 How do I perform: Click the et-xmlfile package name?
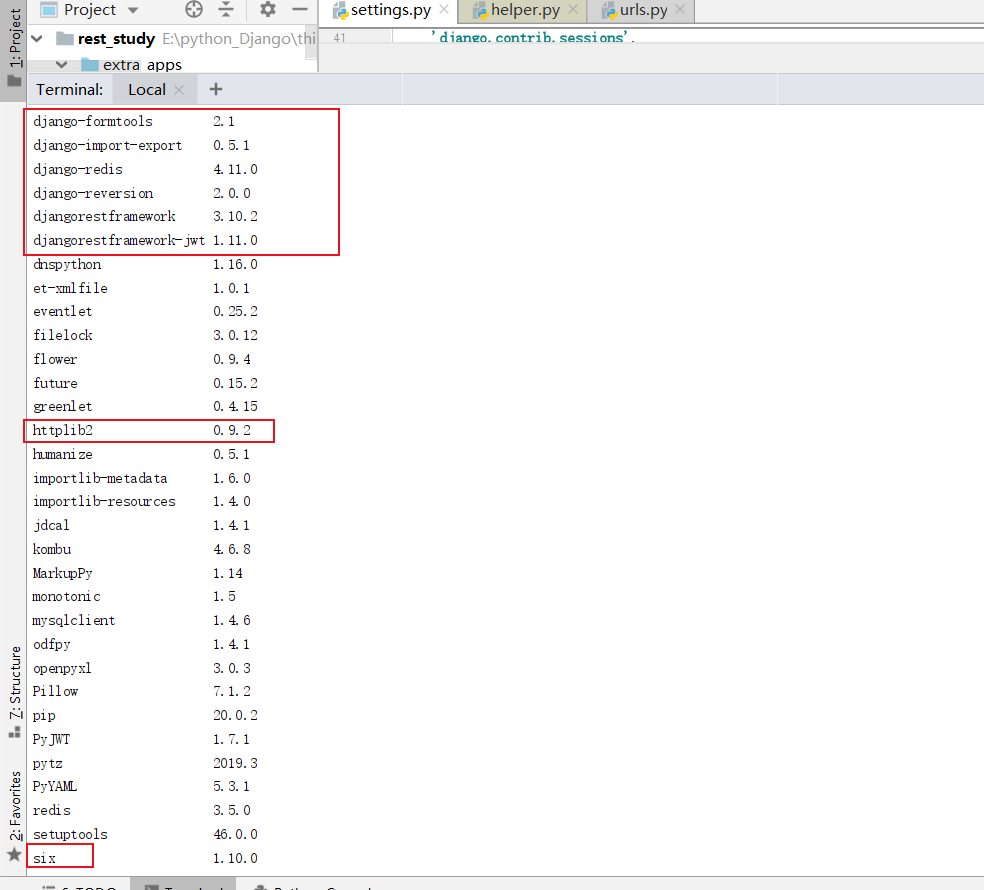tap(70, 287)
